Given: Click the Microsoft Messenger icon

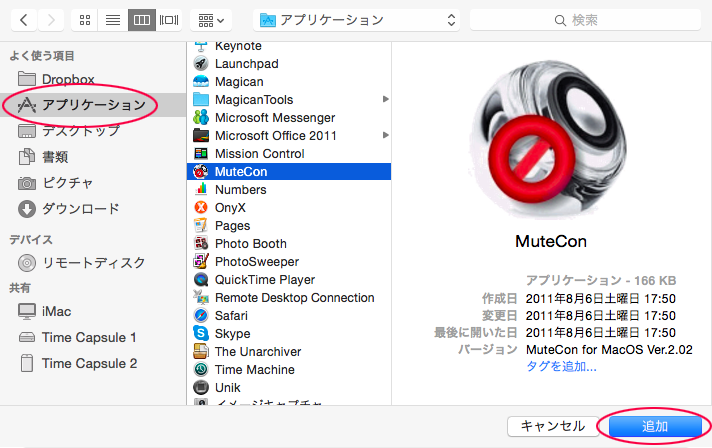Looking at the screenshot, I should pyautogui.click(x=201, y=118).
